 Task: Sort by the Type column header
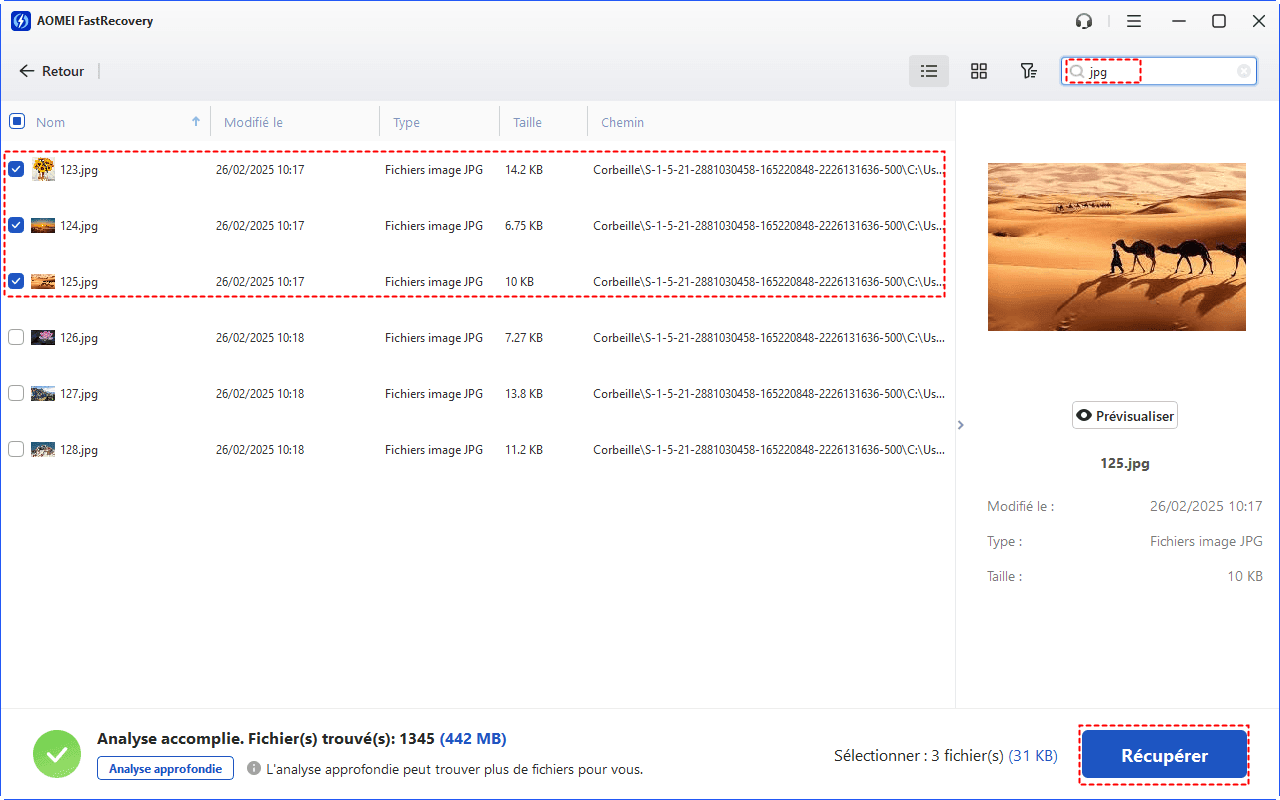tap(406, 122)
